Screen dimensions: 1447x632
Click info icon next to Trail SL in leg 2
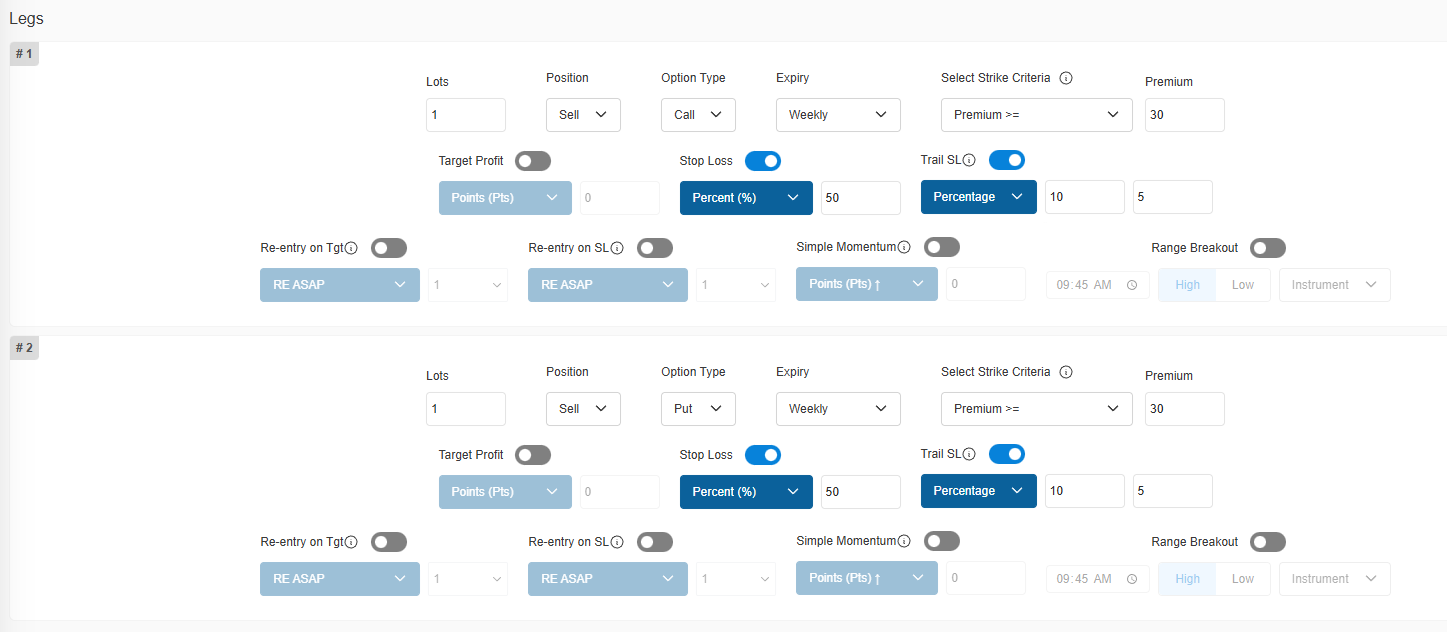pos(969,454)
